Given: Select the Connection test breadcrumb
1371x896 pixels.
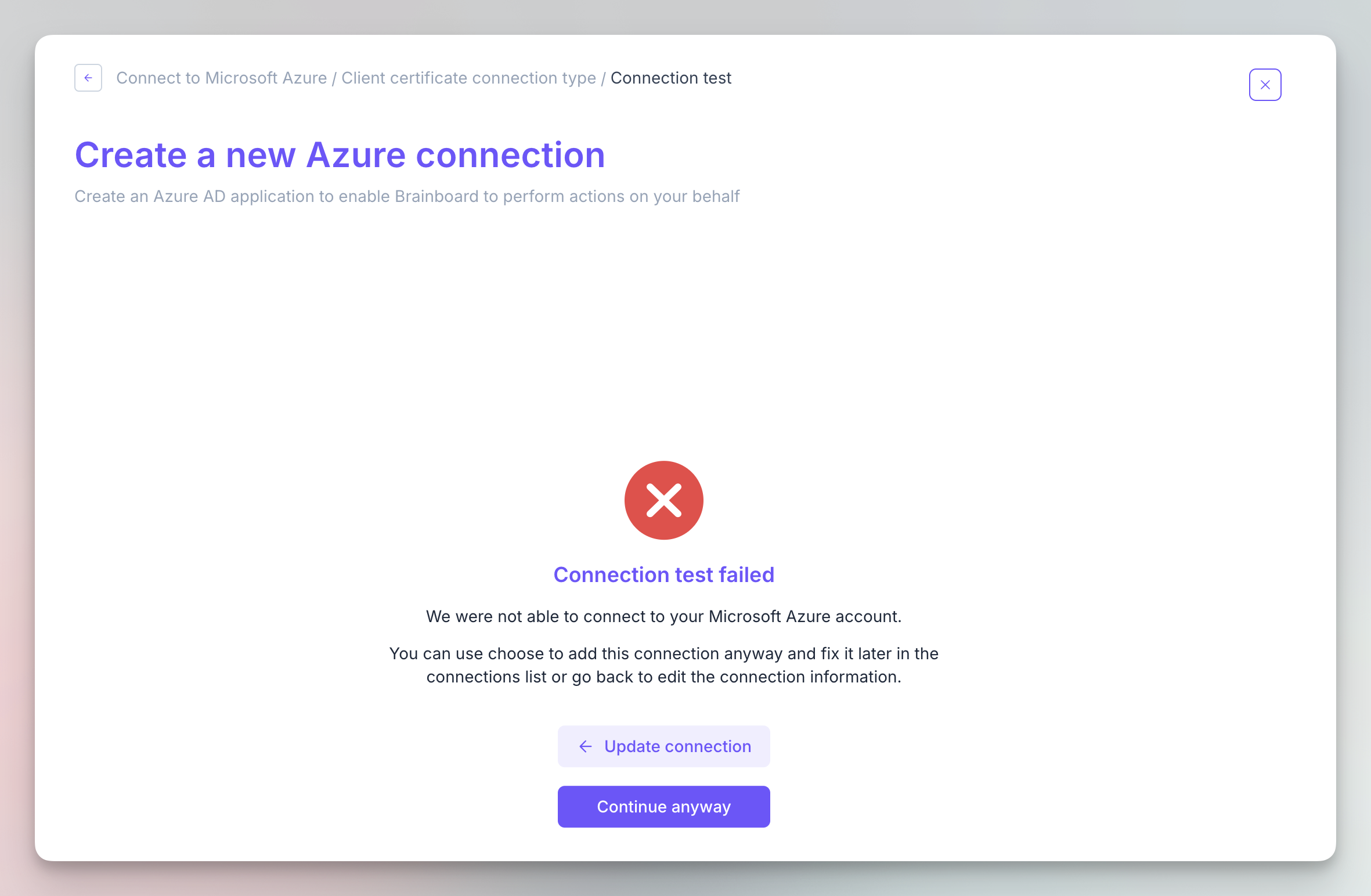Looking at the screenshot, I should point(670,78).
